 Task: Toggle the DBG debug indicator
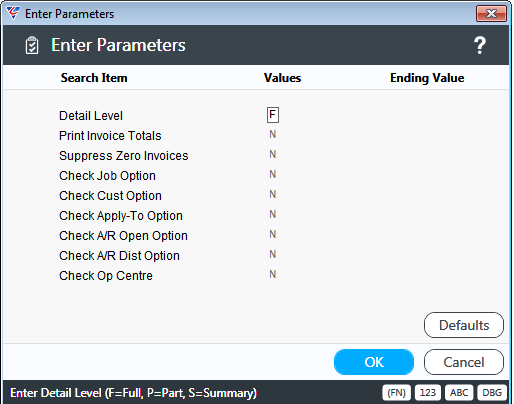[492, 393]
